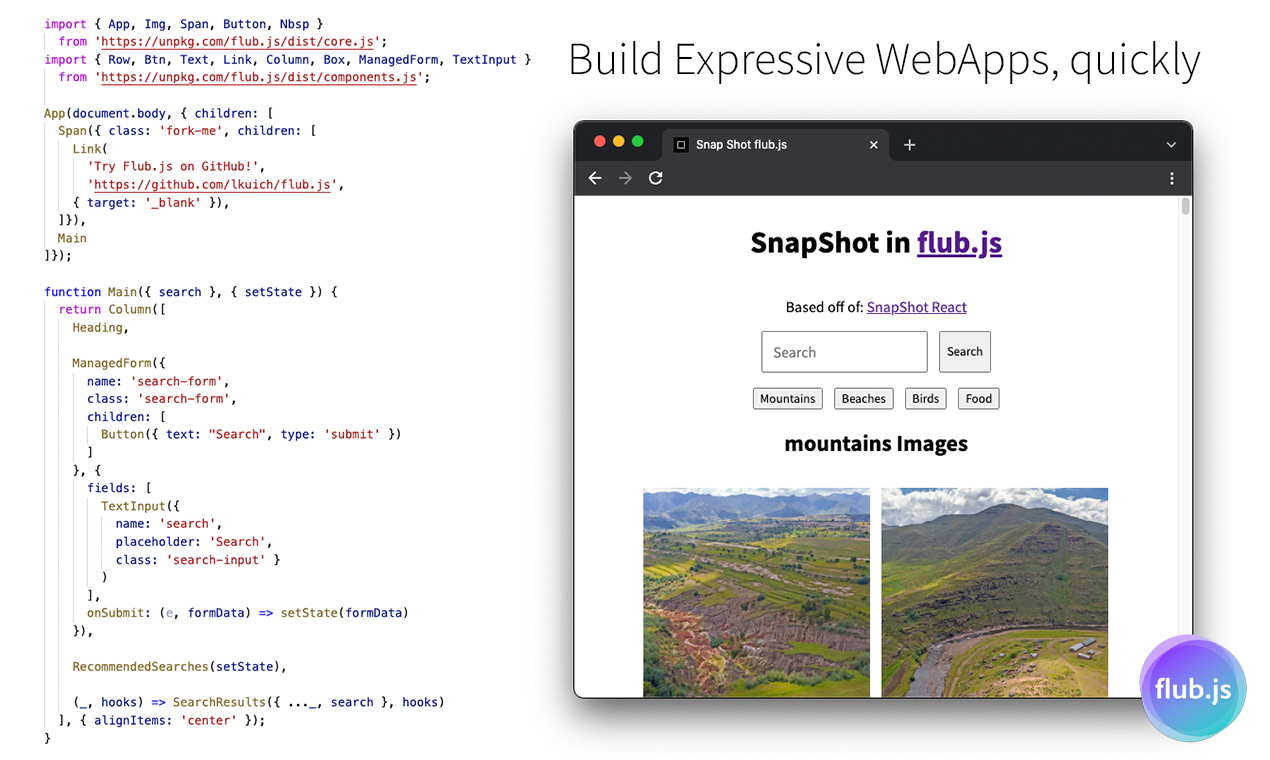This screenshot has width=1270, height=760.
Task: Open the flub.js link in the heading
Action: [959, 243]
